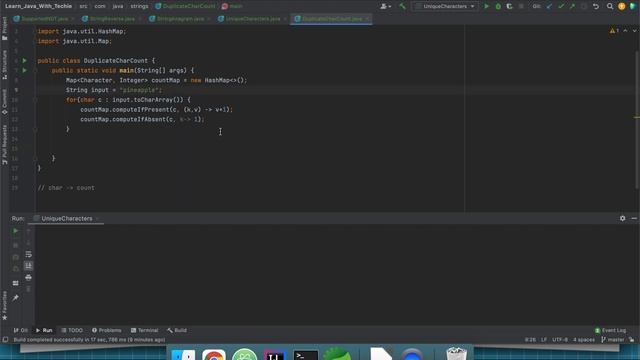Push commits with the Git arrow icon
The image size is (640, 360).
tap(572, 6)
